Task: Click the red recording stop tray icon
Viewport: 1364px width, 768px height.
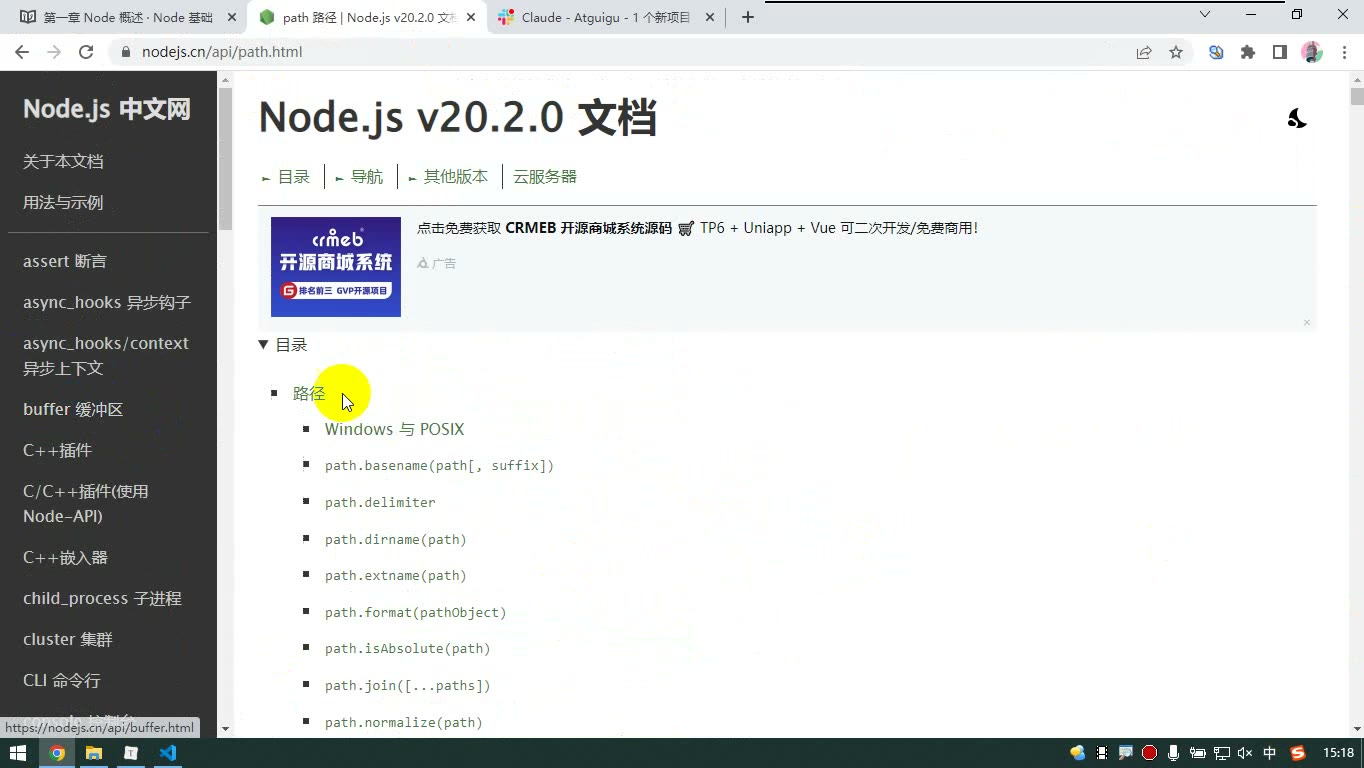Action: pos(1149,753)
